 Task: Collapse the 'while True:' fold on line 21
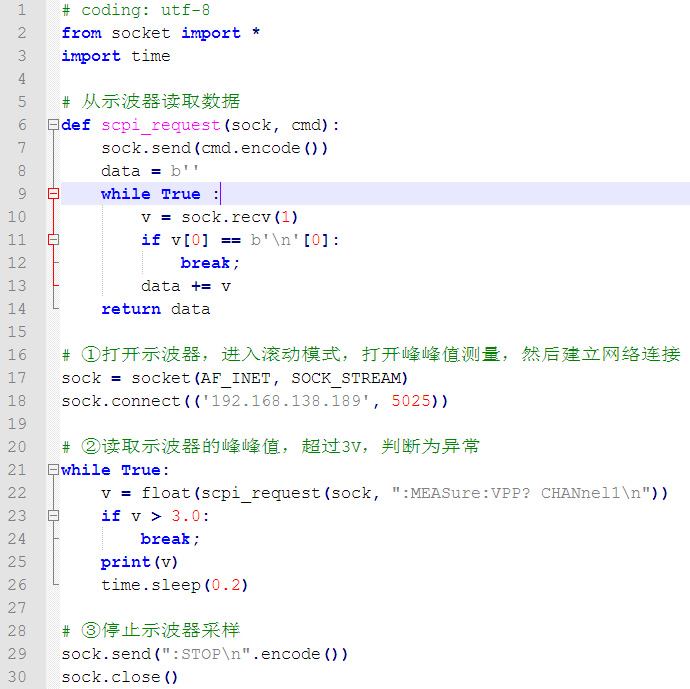click(x=53, y=469)
